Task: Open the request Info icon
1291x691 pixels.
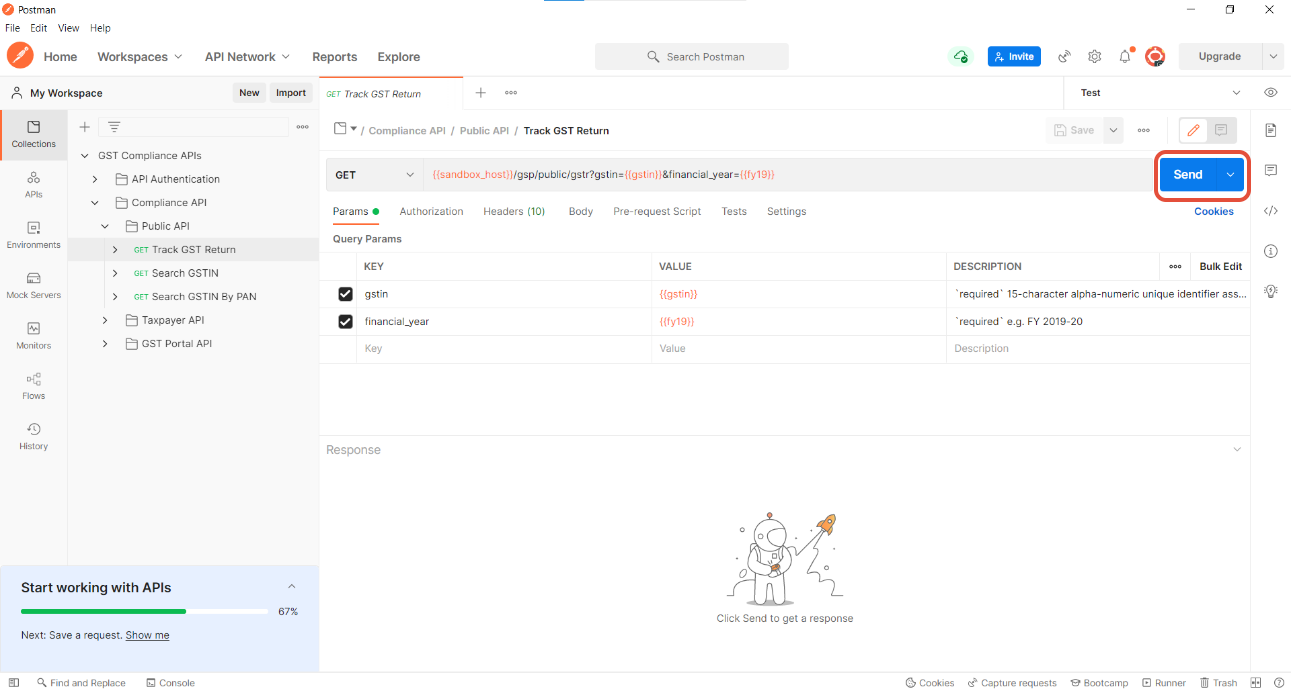Action: [1271, 251]
